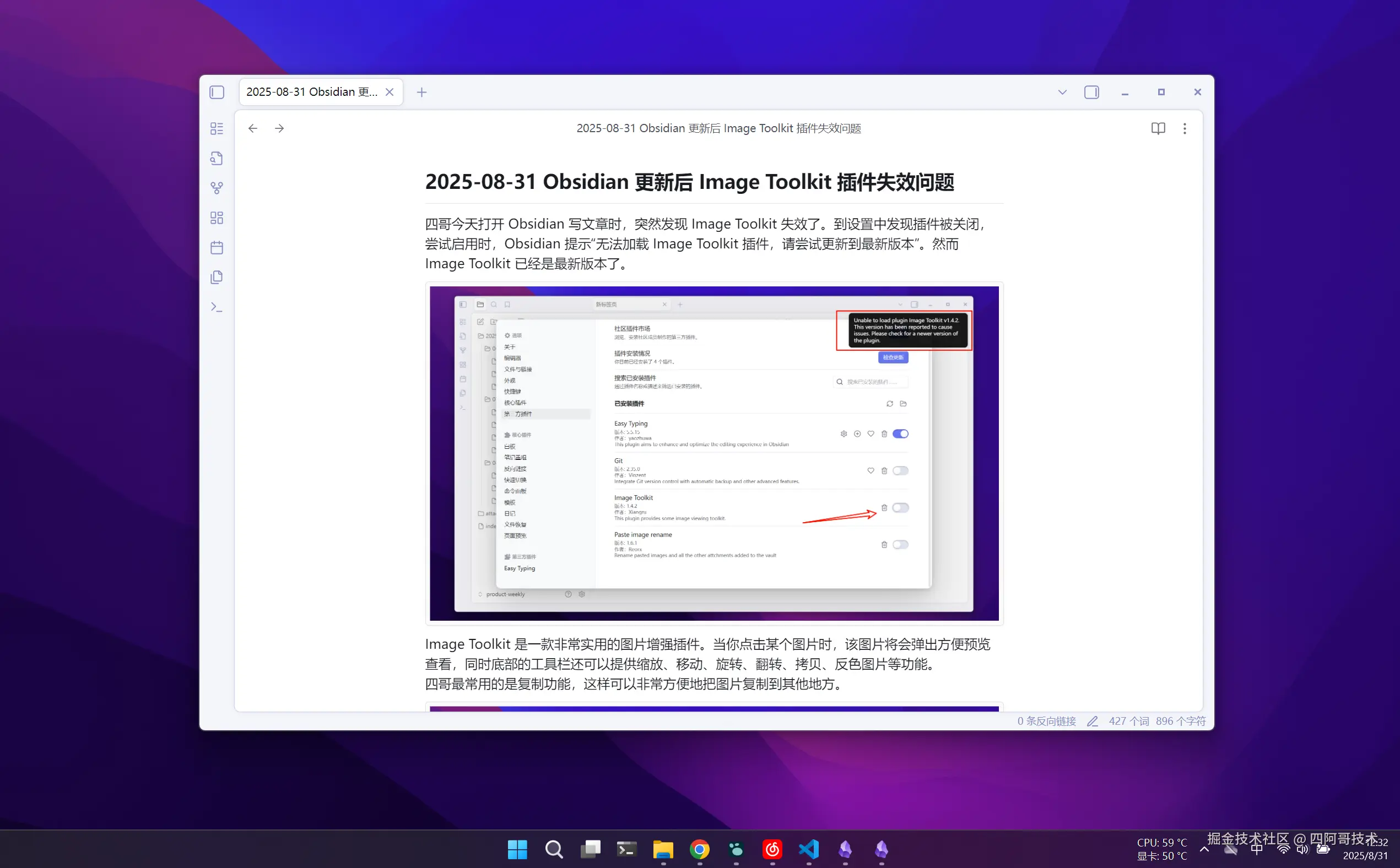Viewport: 1400px width, 868px height.
Task: Click the embedded plugin settings screenshot
Action: click(x=714, y=453)
